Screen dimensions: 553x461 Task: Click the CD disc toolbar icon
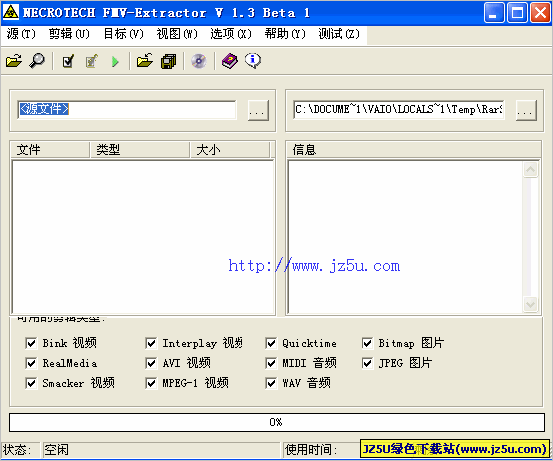(199, 61)
